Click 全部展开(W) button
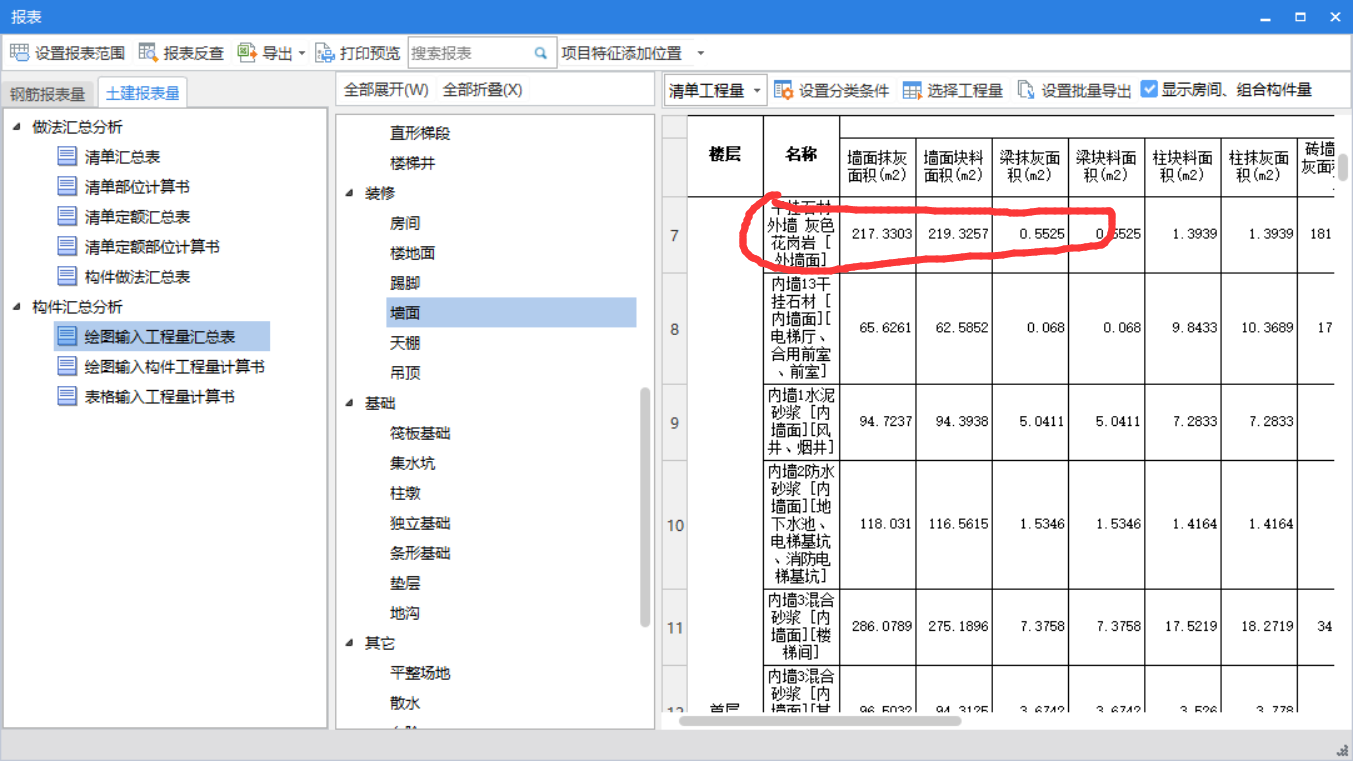The height and width of the screenshot is (761, 1353). pyautogui.click(x=386, y=90)
